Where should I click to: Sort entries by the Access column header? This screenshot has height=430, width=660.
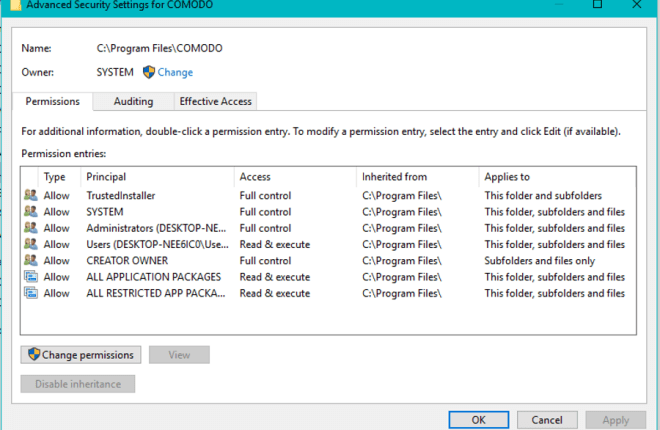tap(295, 177)
